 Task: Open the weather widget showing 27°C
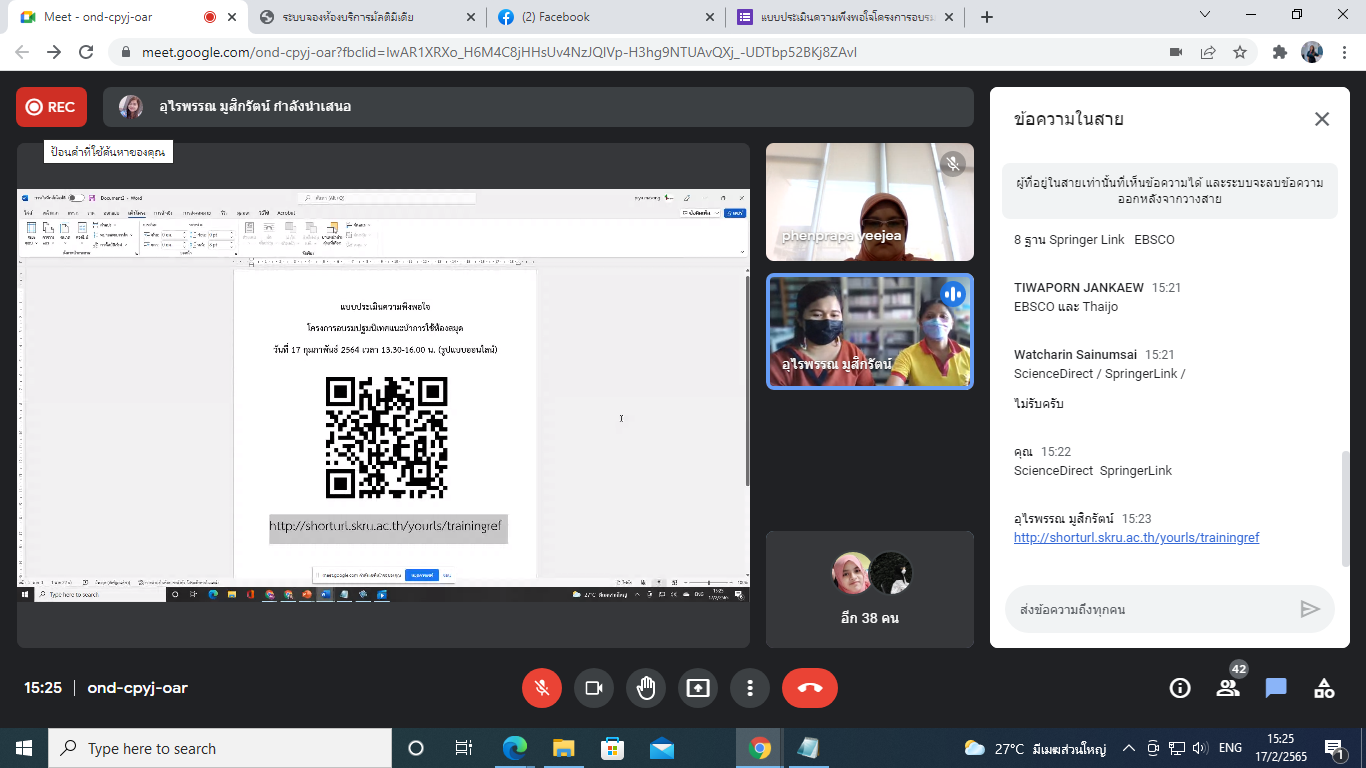click(x=1034, y=748)
